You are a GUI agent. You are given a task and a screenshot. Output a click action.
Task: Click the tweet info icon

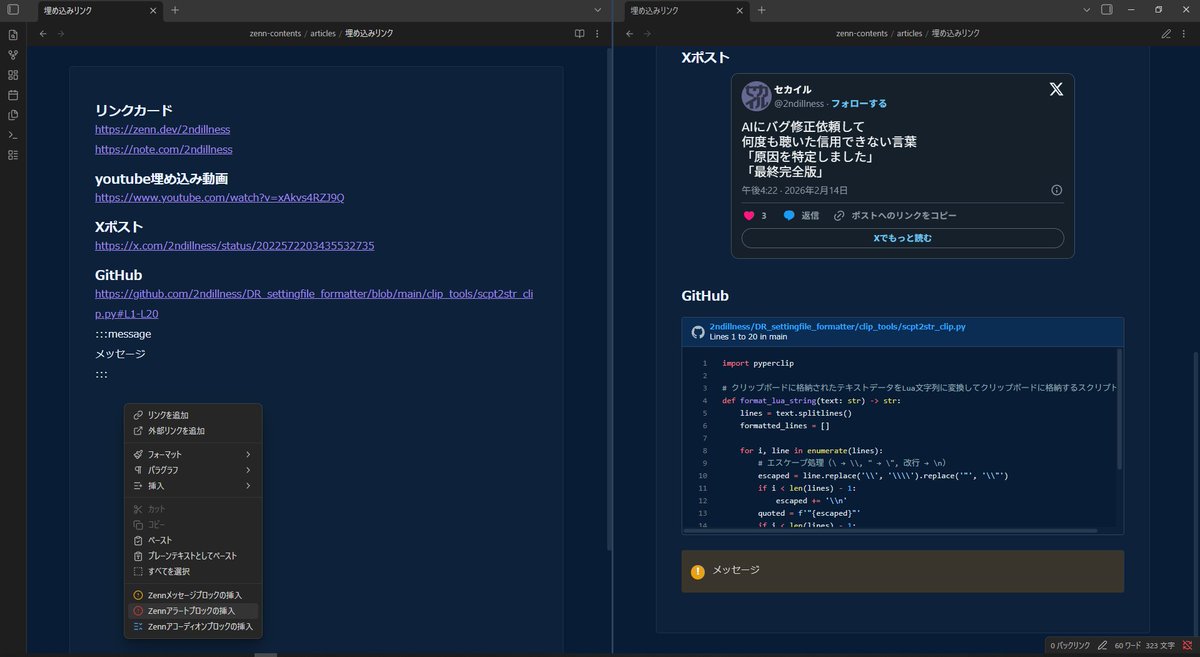coord(1057,190)
